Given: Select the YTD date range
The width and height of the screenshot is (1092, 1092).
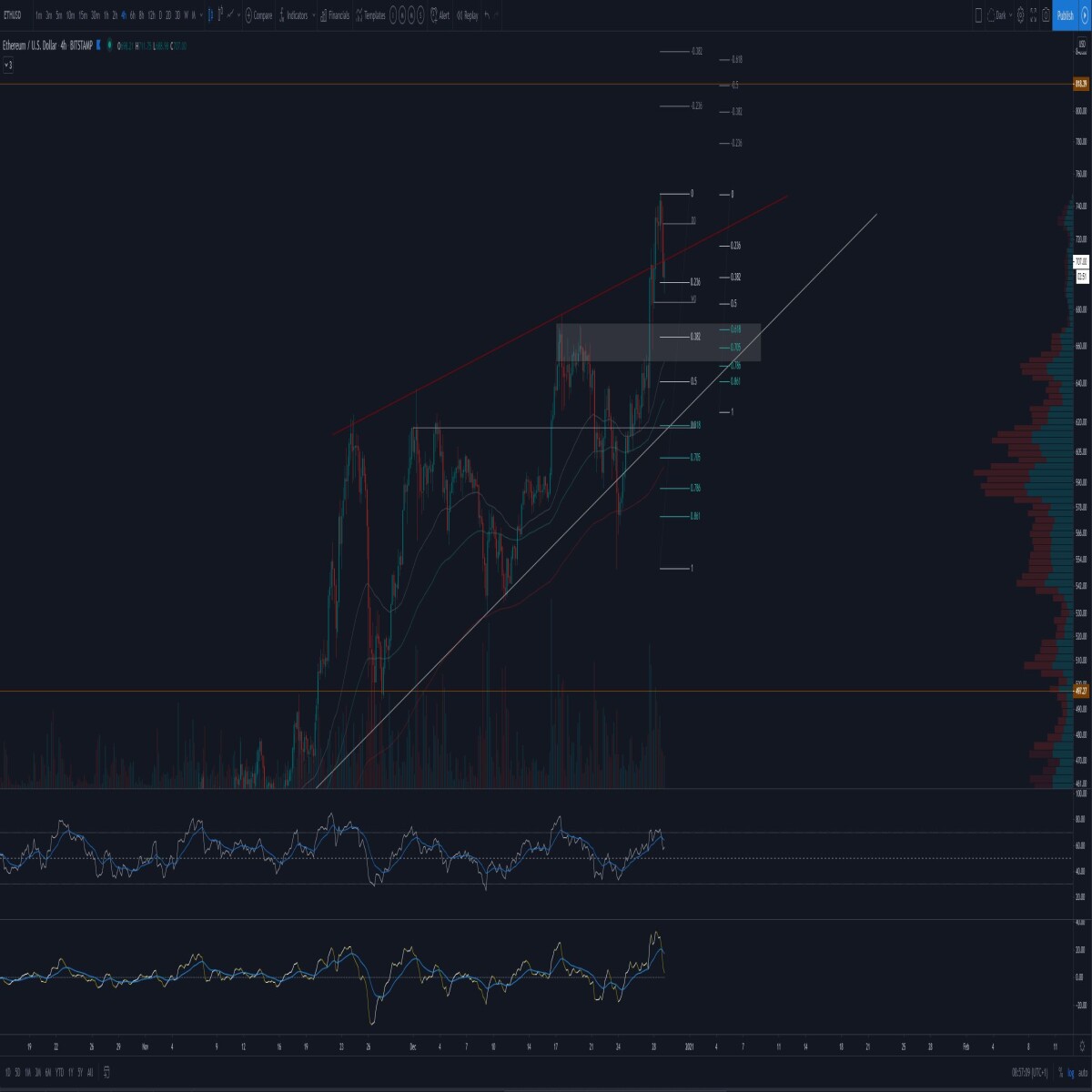Looking at the screenshot, I should (59, 1072).
